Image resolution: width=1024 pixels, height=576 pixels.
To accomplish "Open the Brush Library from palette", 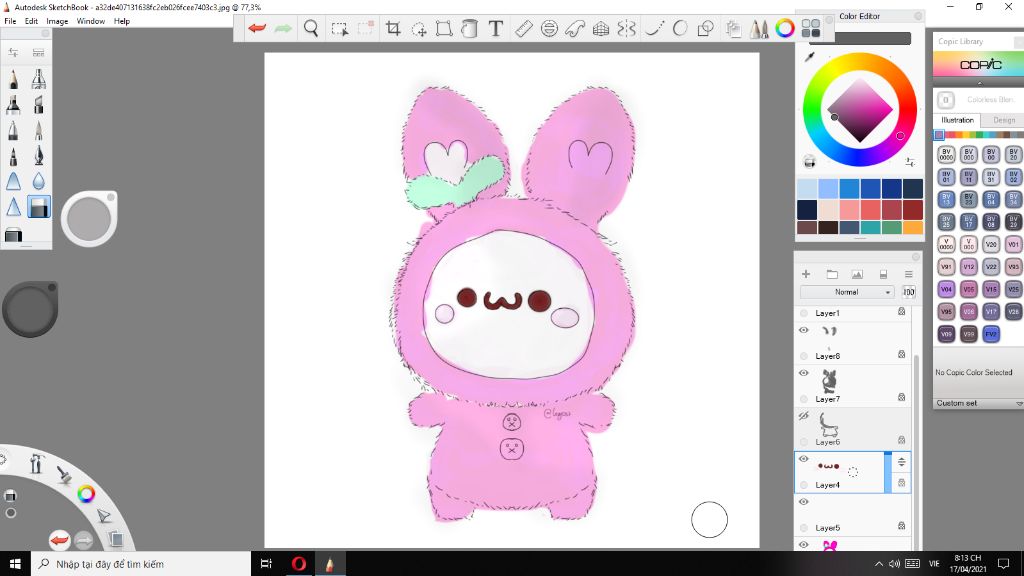I will pyautogui.click(x=39, y=52).
